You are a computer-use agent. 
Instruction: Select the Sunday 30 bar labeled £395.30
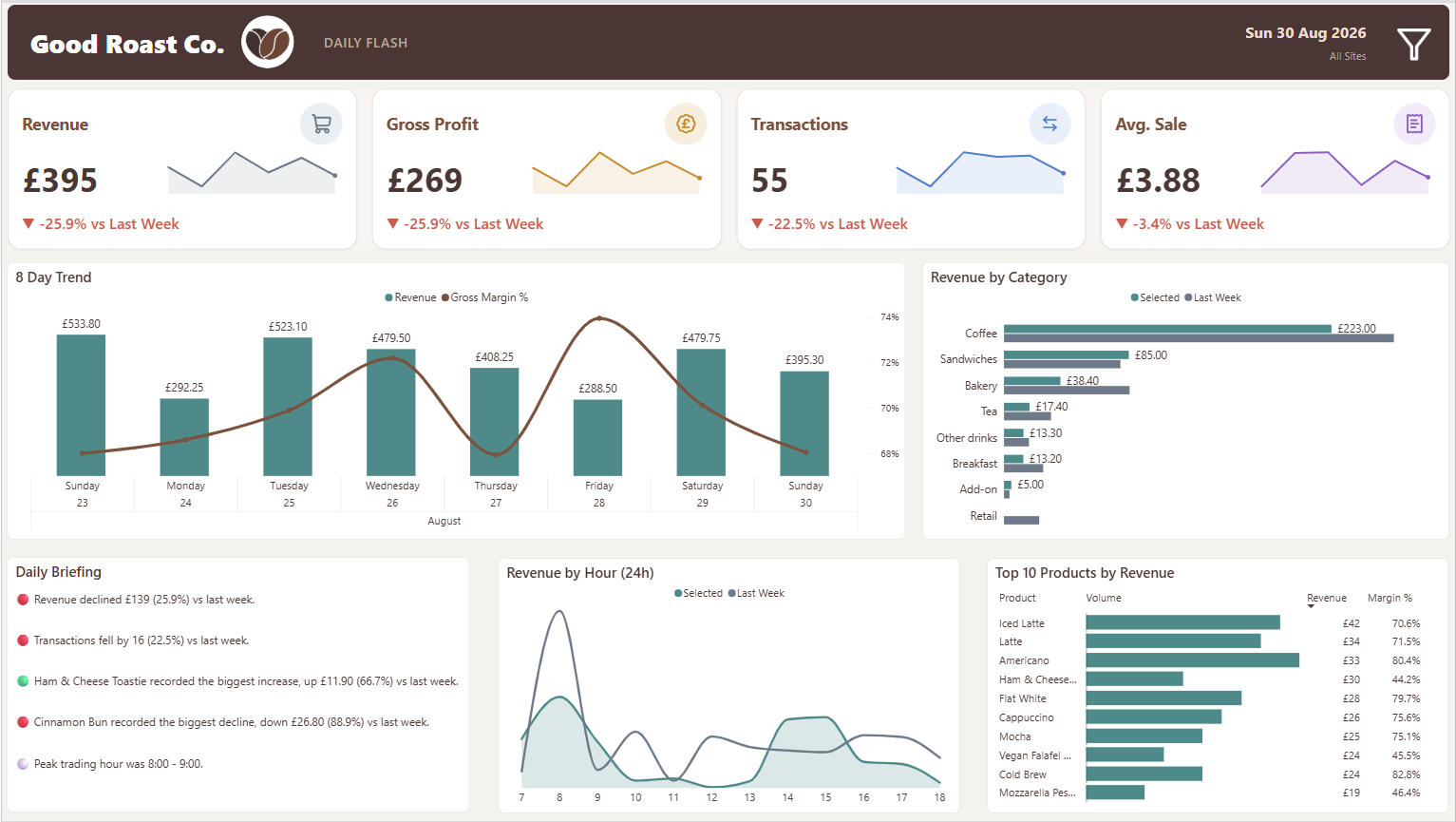804,424
